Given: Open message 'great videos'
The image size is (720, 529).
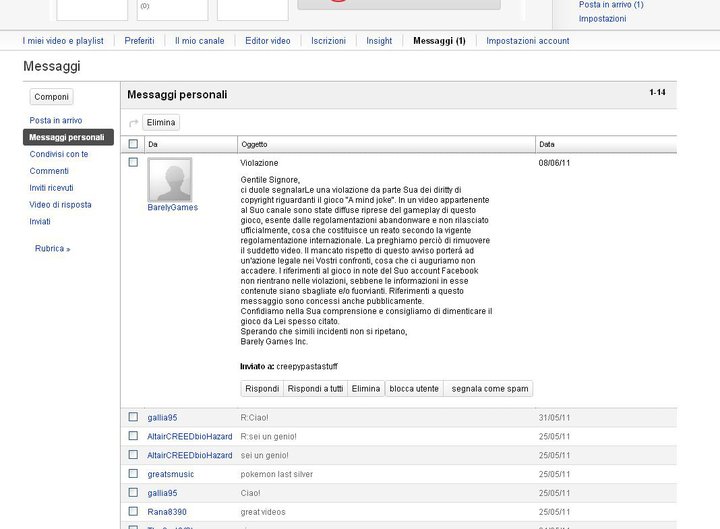Looking at the screenshot, I should coord(263,512).
